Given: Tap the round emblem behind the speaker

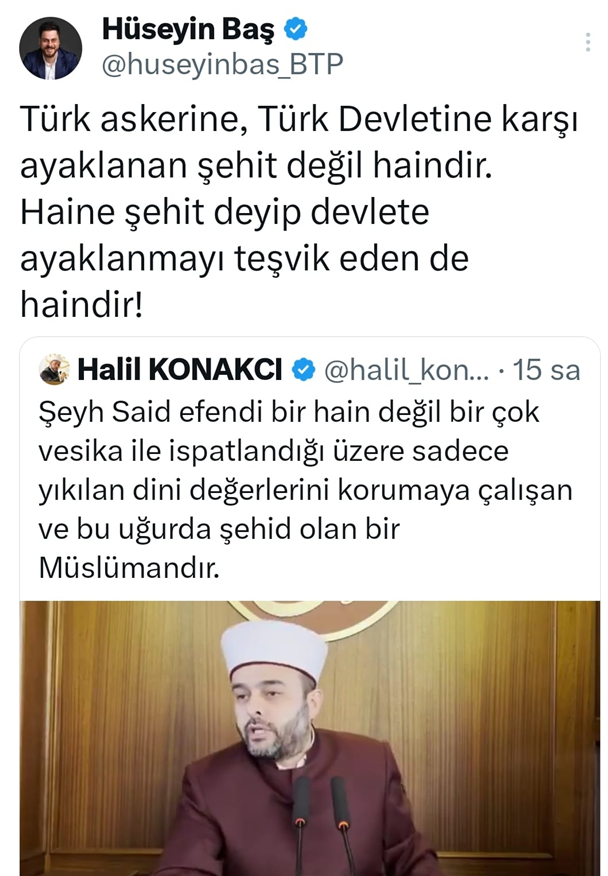Looking at the screenshot, I should (313, 618).
